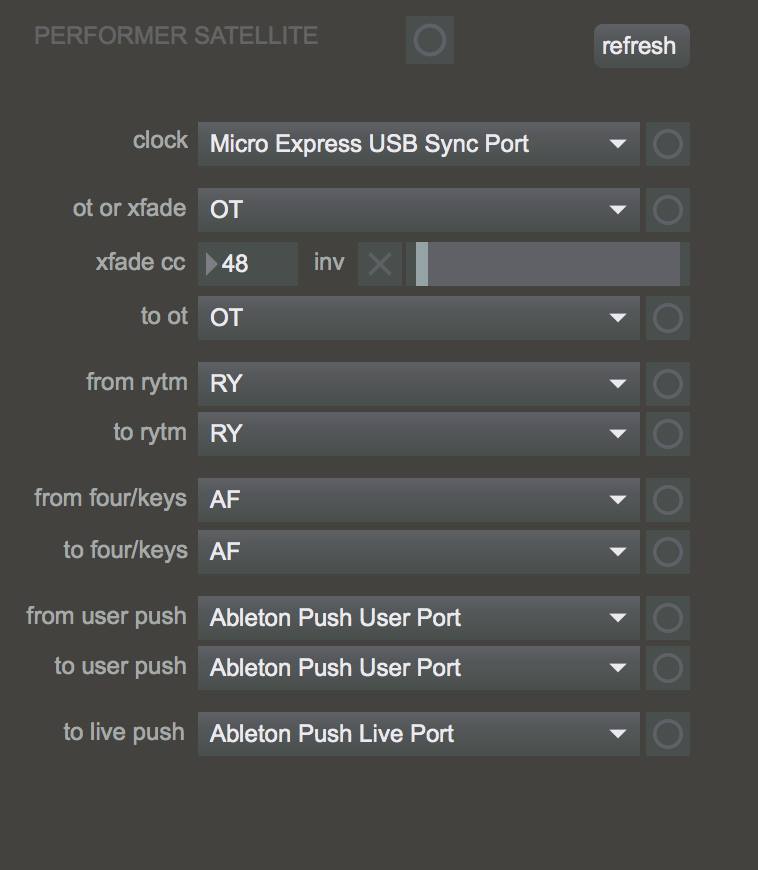Toggle the circle beside from user push
This screenshot has width=758, height=870.
coord(667,618)
